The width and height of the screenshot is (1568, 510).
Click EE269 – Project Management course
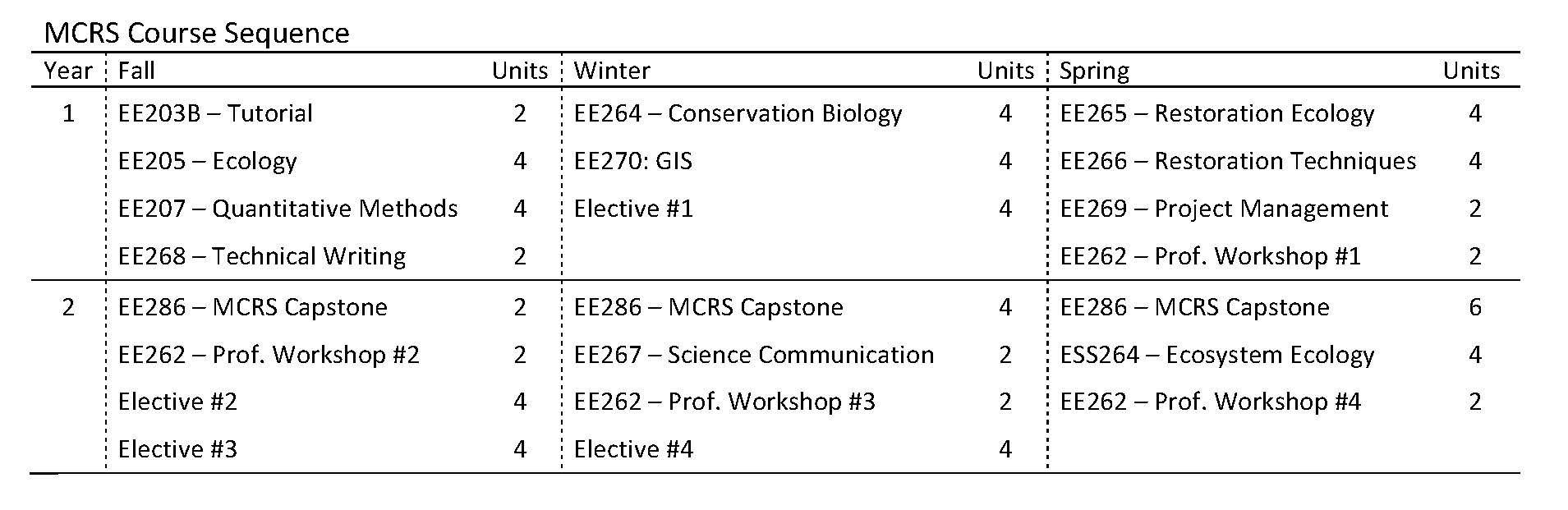[x=1224, y=209]
